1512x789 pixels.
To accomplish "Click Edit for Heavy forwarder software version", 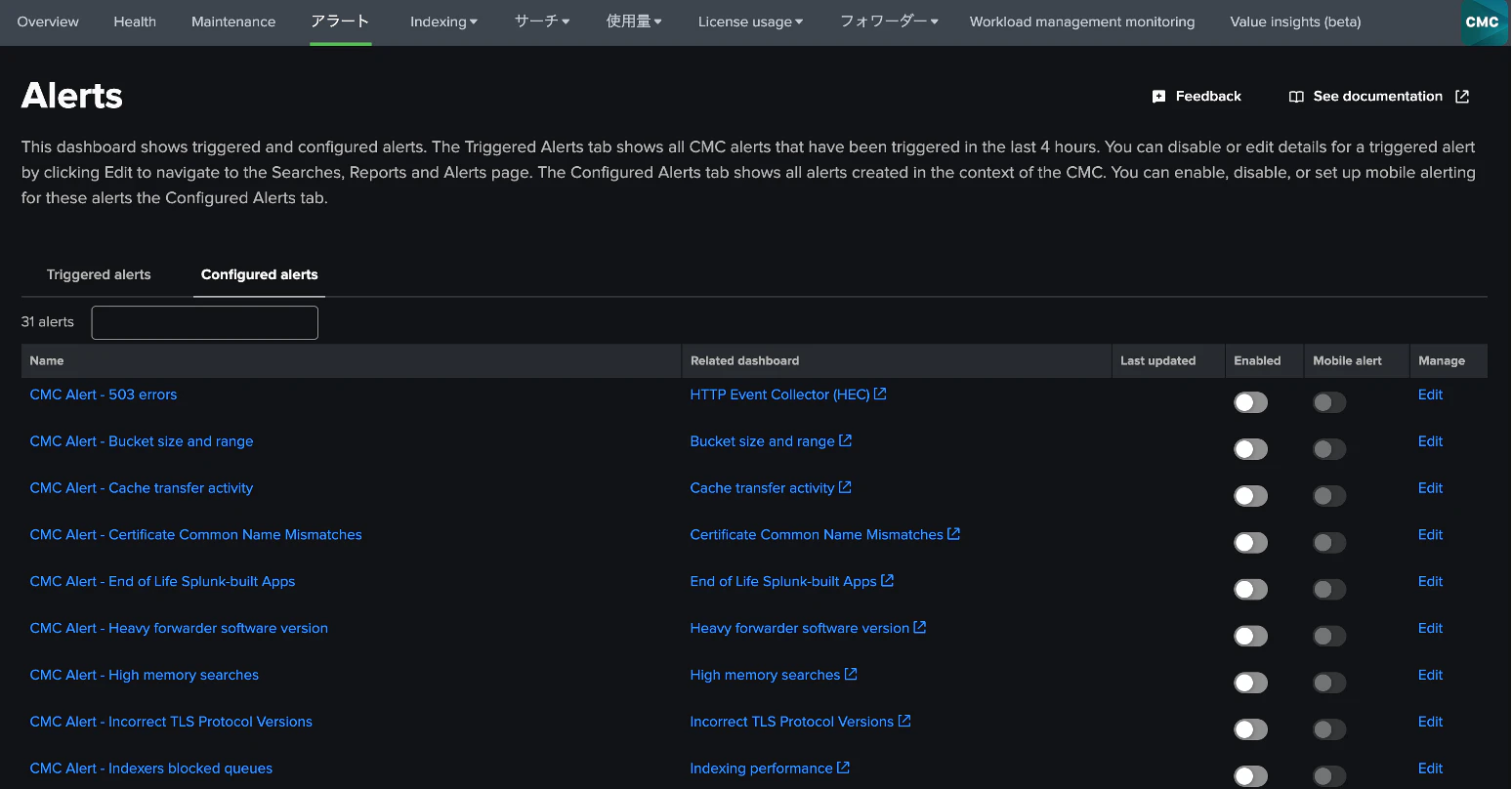I will (x=1430, y=628).
